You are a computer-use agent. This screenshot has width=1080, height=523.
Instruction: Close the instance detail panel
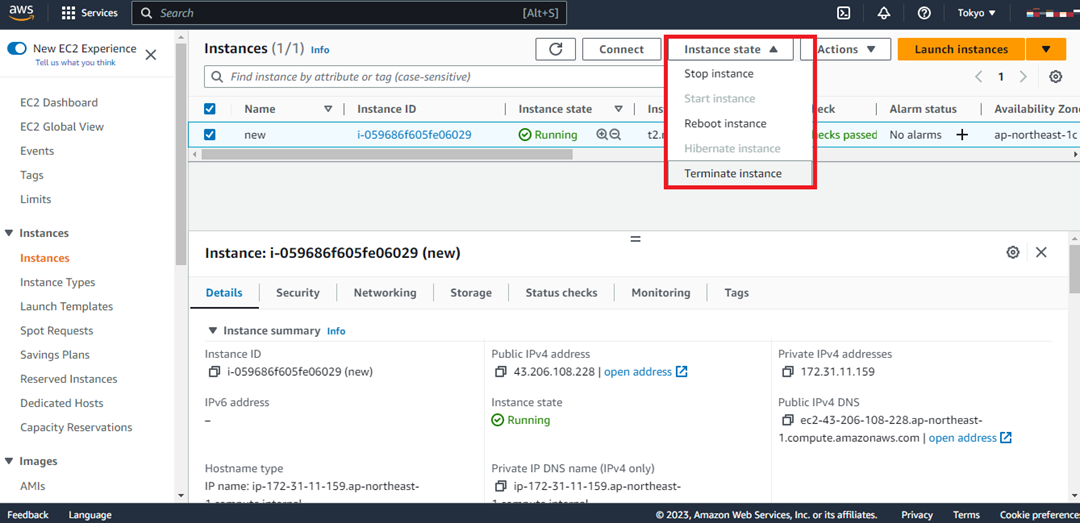point(1041,252)
